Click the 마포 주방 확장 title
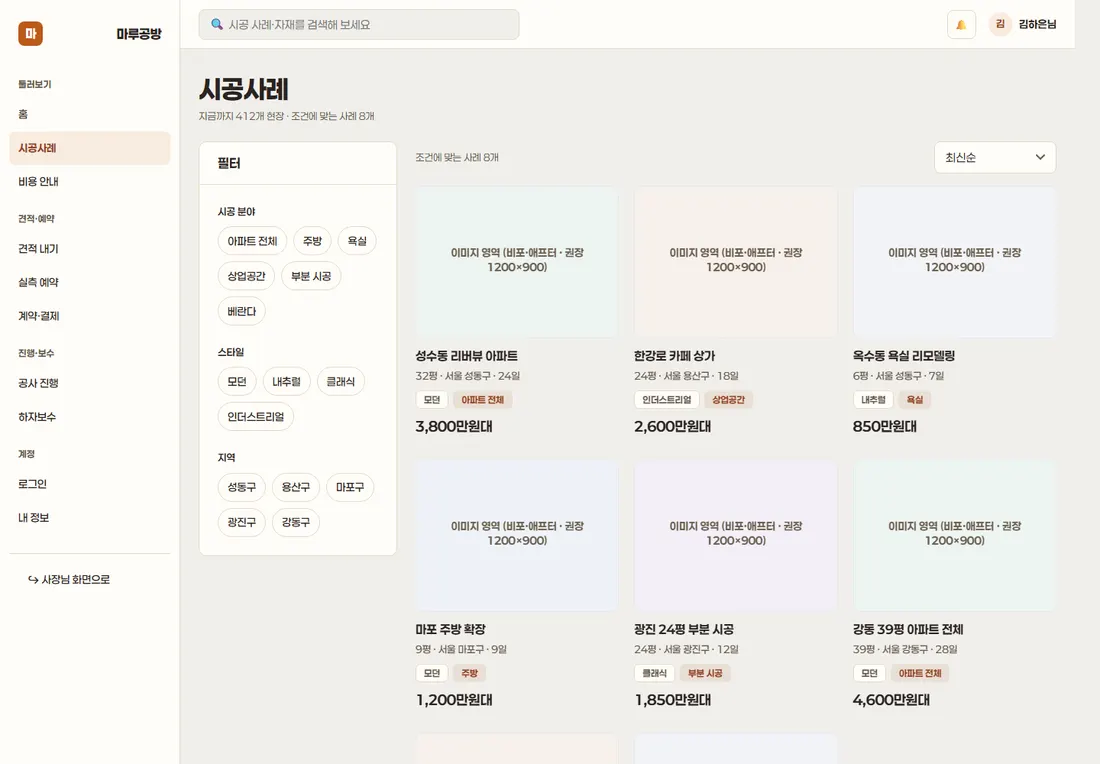 coord(450,629)
